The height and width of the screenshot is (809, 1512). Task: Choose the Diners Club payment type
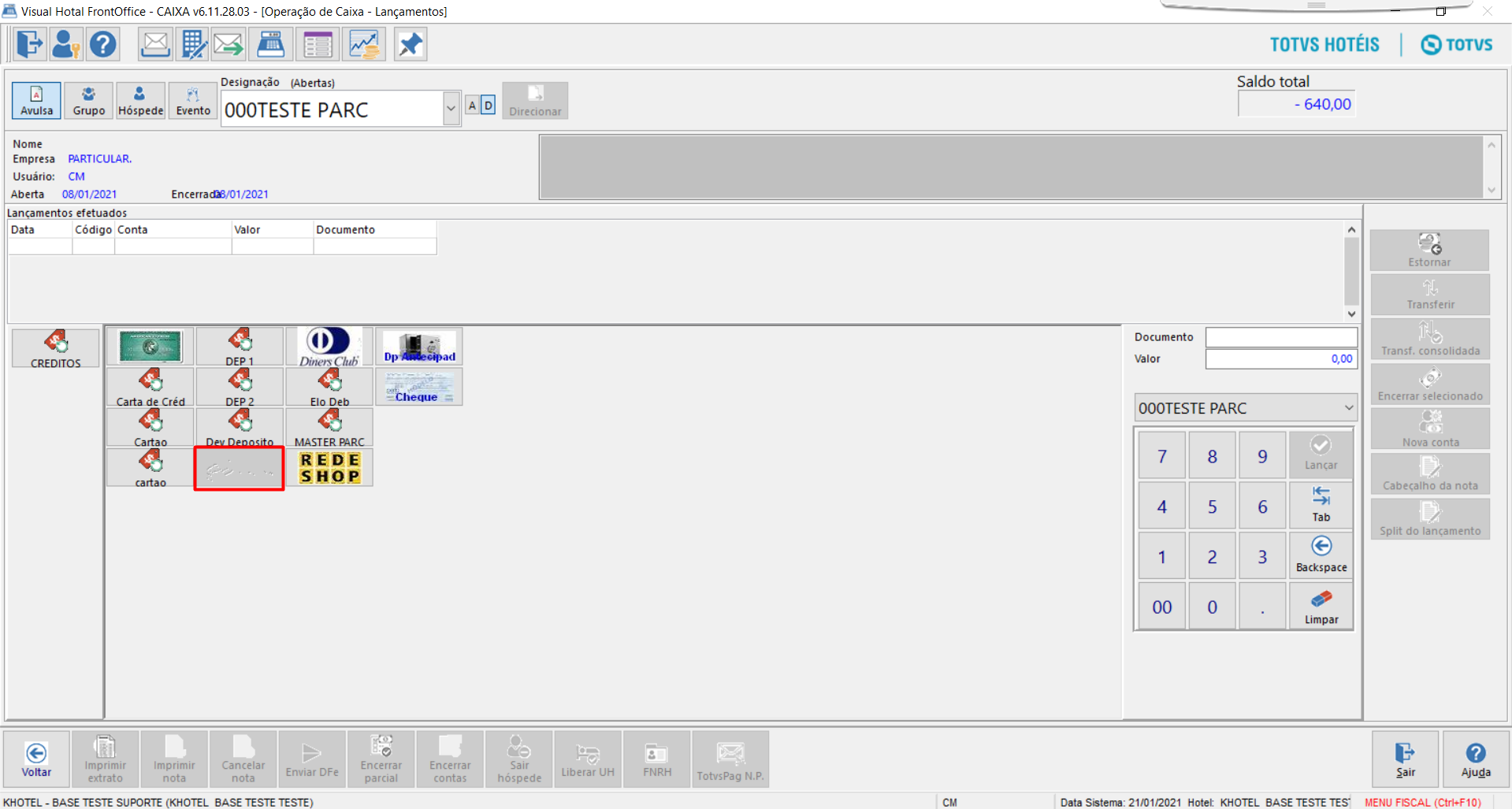329,347
